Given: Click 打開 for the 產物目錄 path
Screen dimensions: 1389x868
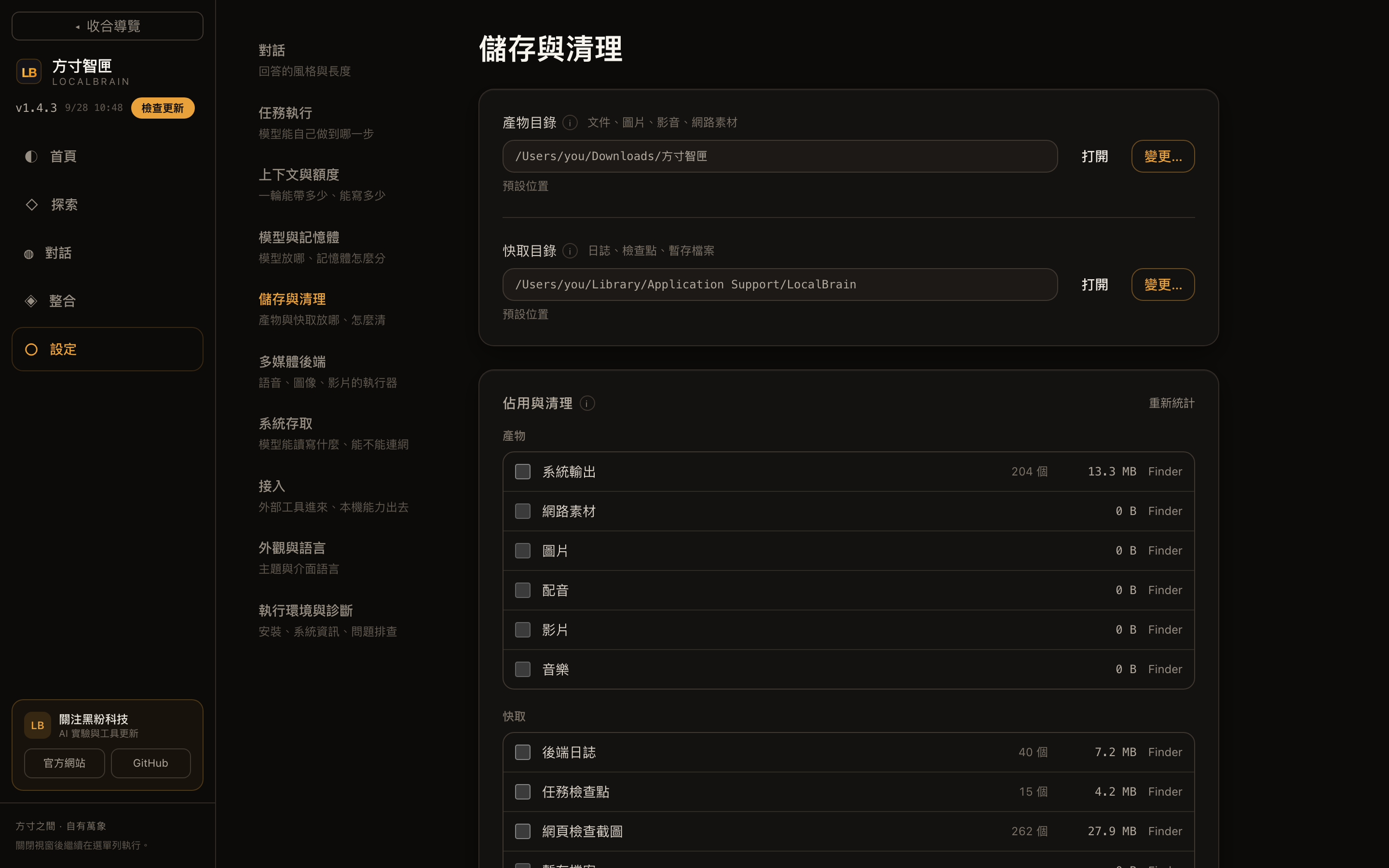Looking at the screenshot, I should [1094, 156].
